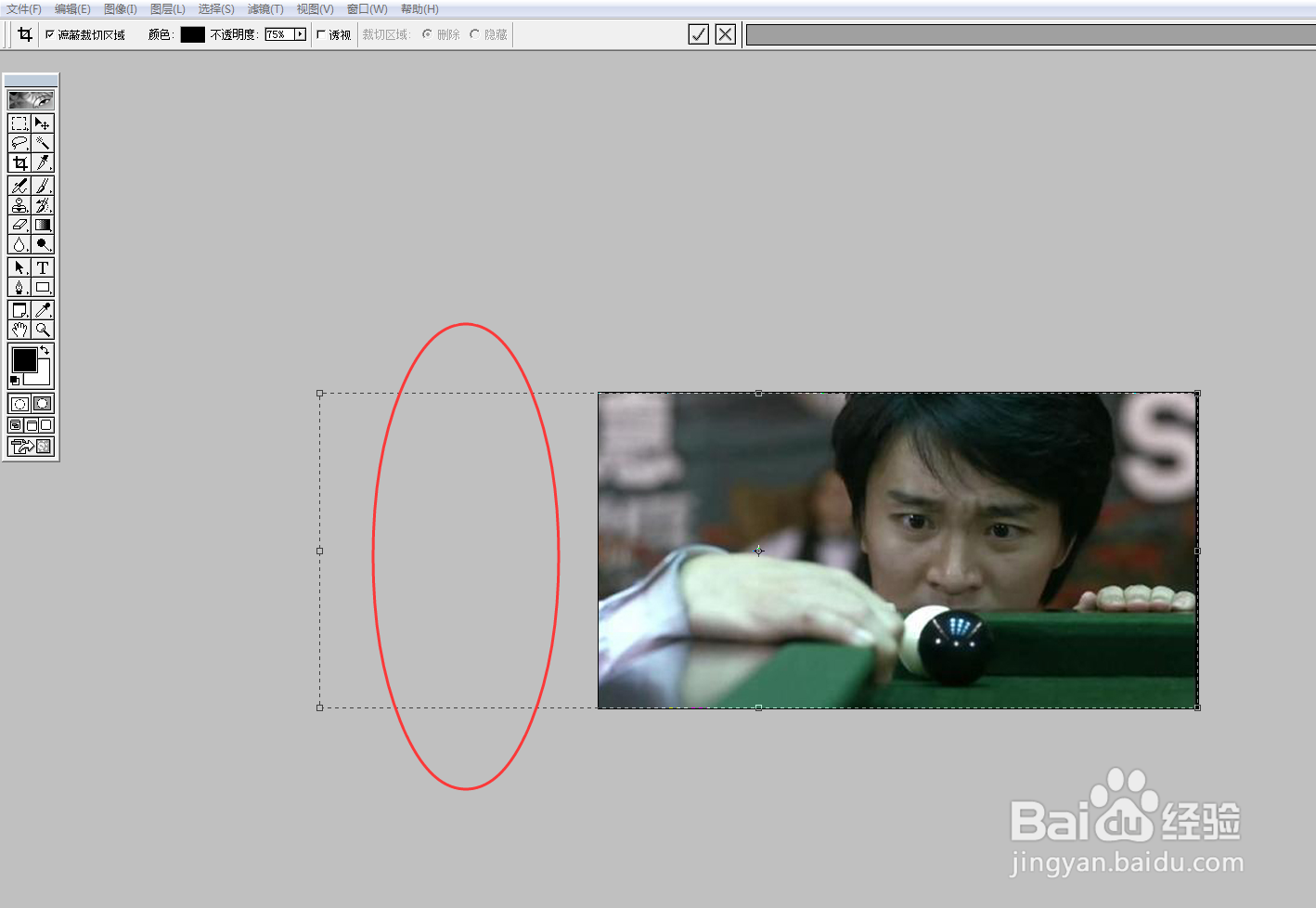Swap foreground and background colors

coord(45,350)
